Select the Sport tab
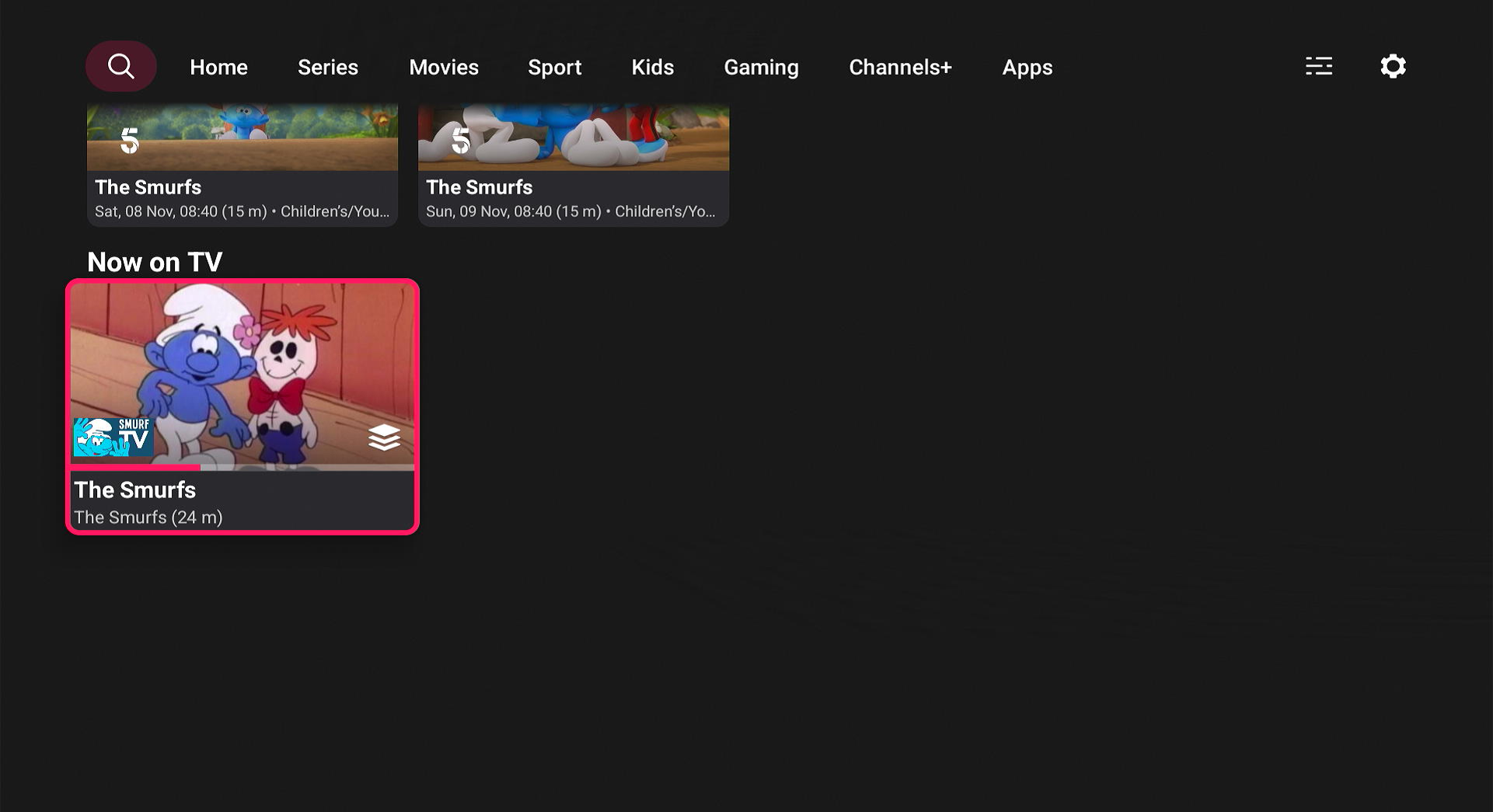This screenshot has height=812, width=1493. 554,67
